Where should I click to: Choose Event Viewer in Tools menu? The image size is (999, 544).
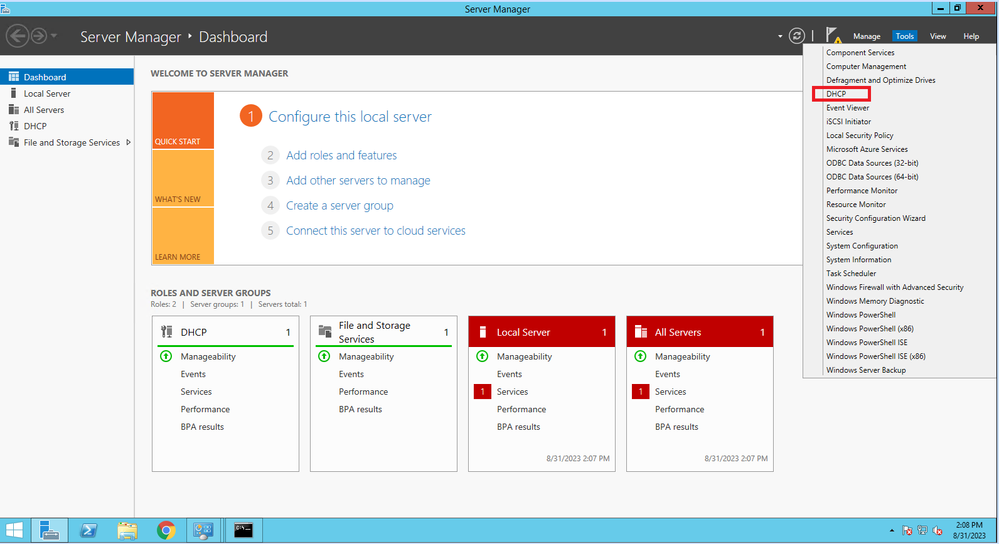(x=847, y=108)
